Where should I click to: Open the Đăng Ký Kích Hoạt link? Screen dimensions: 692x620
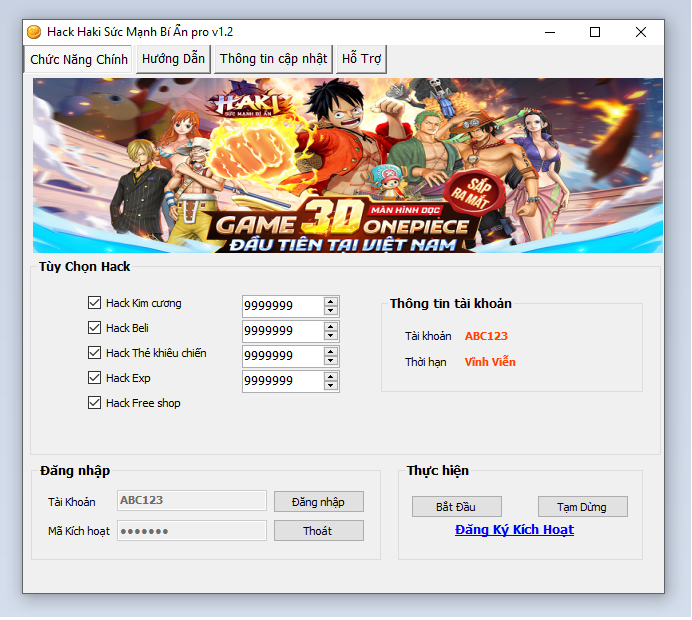514,530
